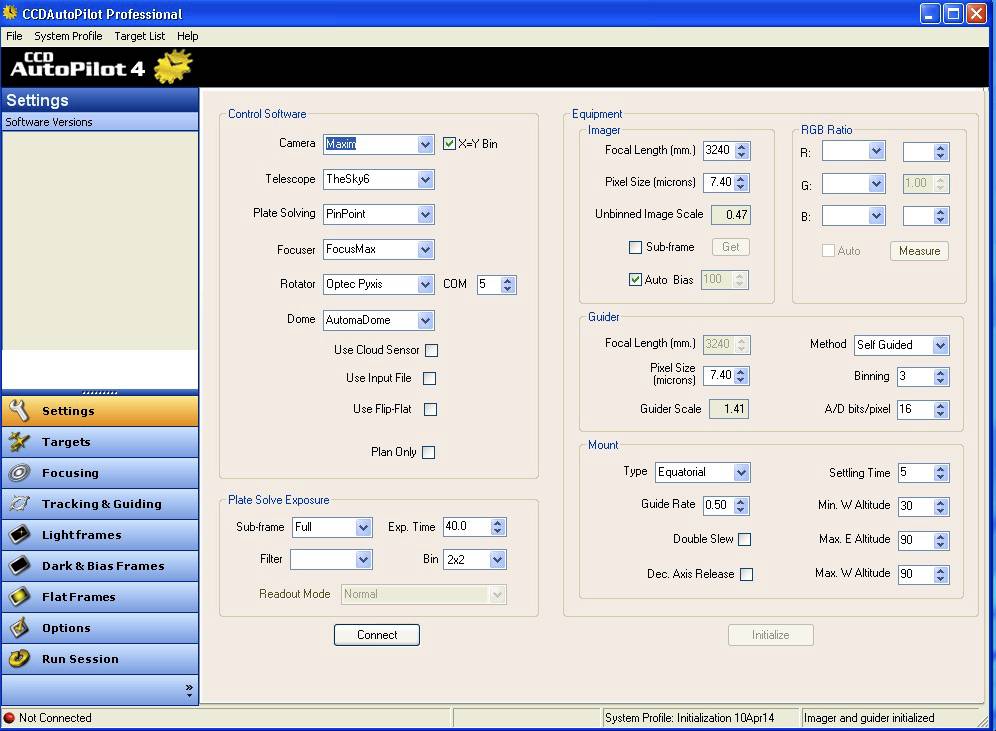This screenshot has height=731, width=996.
Task: Open the System Profile menu
Action: (68, 36)
